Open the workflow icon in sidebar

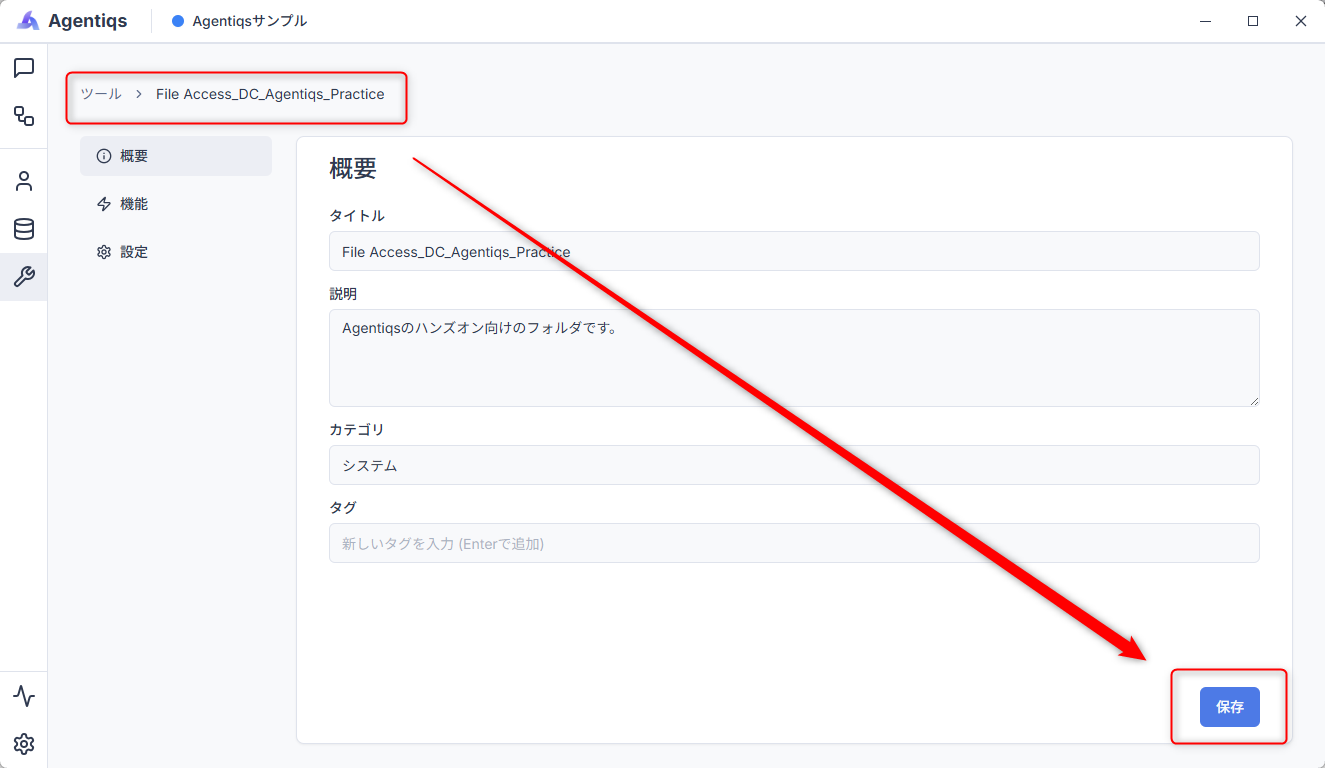(x=24, y=116)
